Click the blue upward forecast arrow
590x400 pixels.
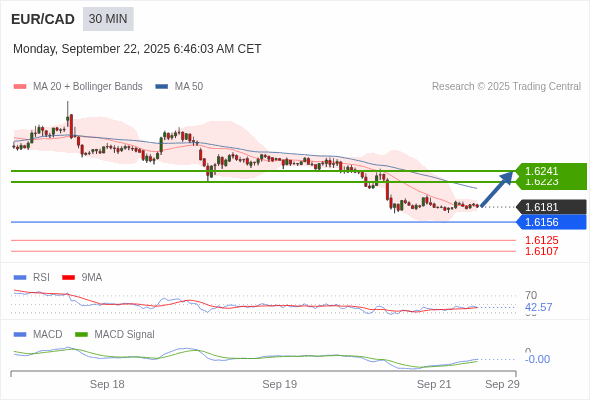pos(497,189)
